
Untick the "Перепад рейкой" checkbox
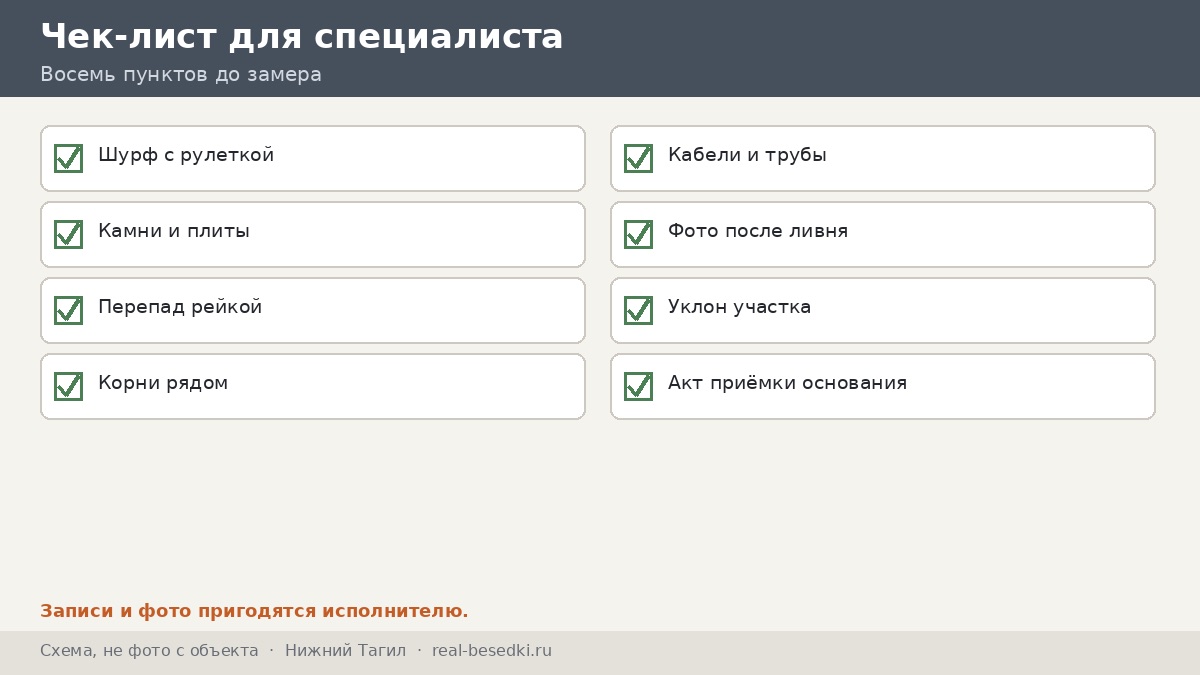pos(68,310)
